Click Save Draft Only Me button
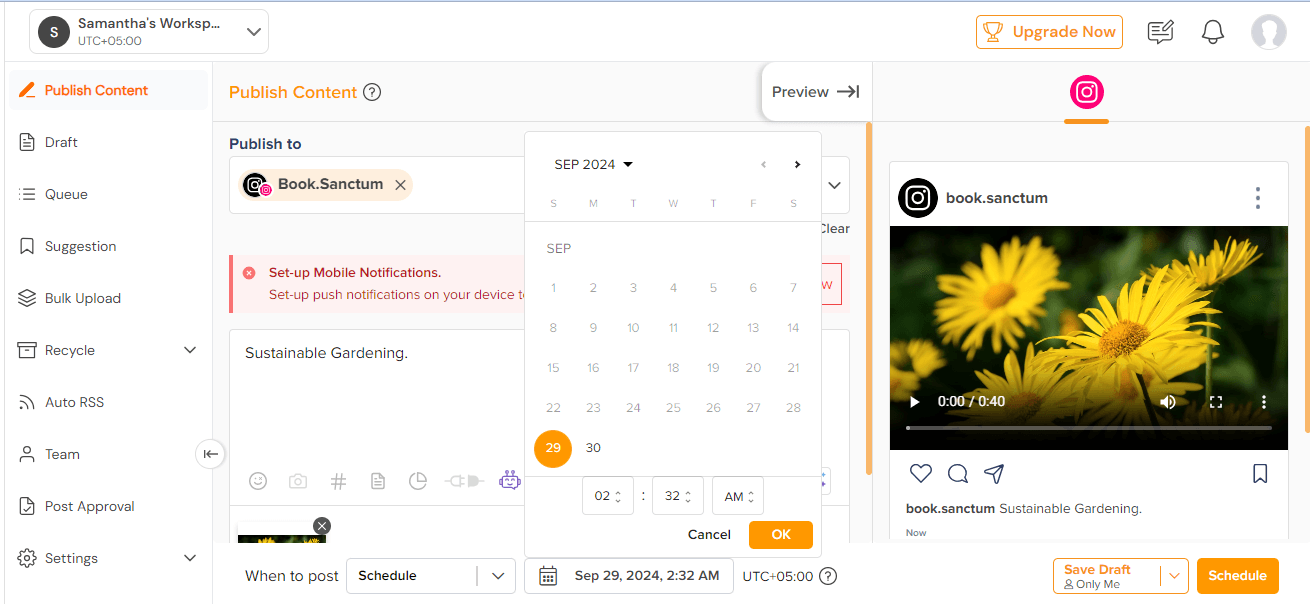1310x604 pixels. (x=1106, y=576)
